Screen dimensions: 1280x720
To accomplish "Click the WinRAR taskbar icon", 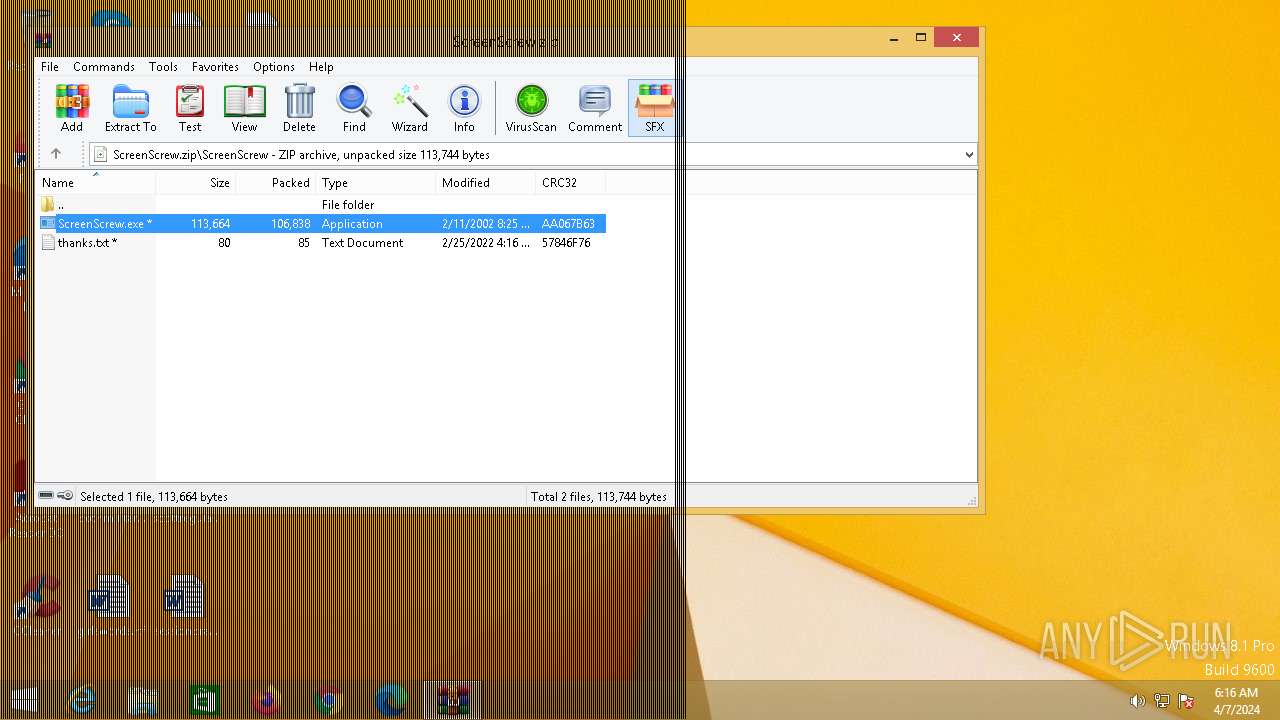I will pyautogui.click(x=453, y=701).
